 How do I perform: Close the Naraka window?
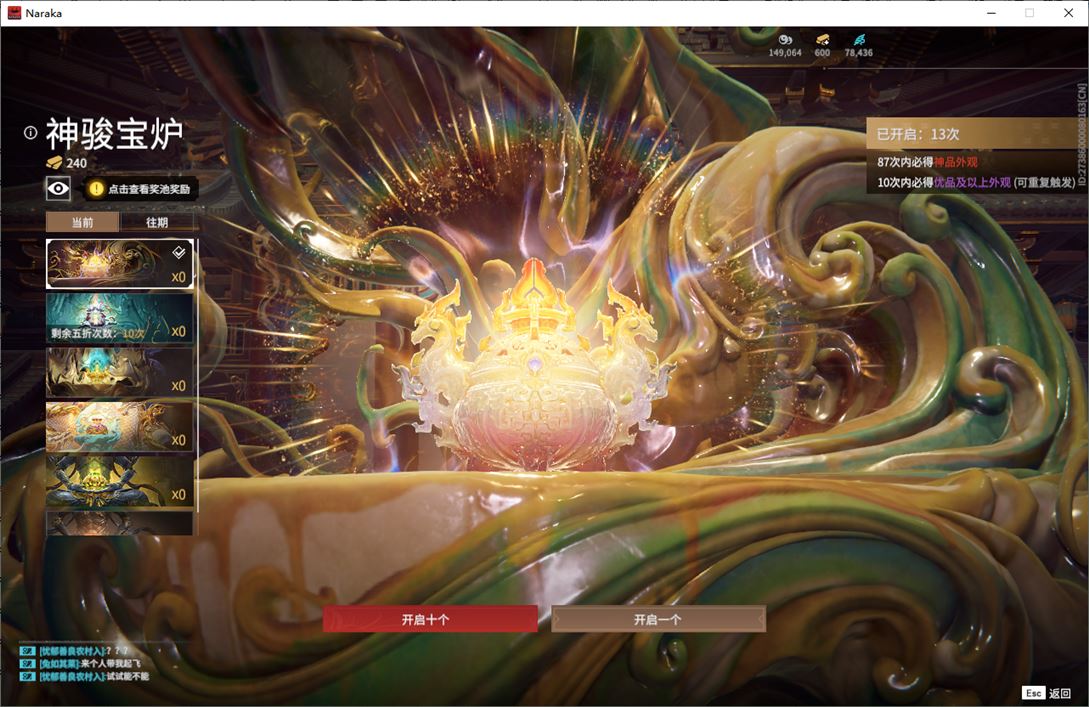(1069, 13)
